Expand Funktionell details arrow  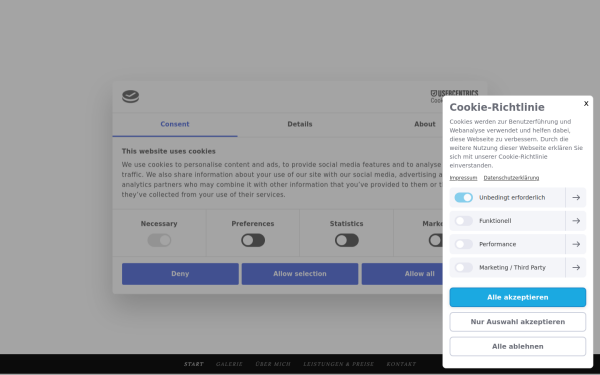pos(576,221)
